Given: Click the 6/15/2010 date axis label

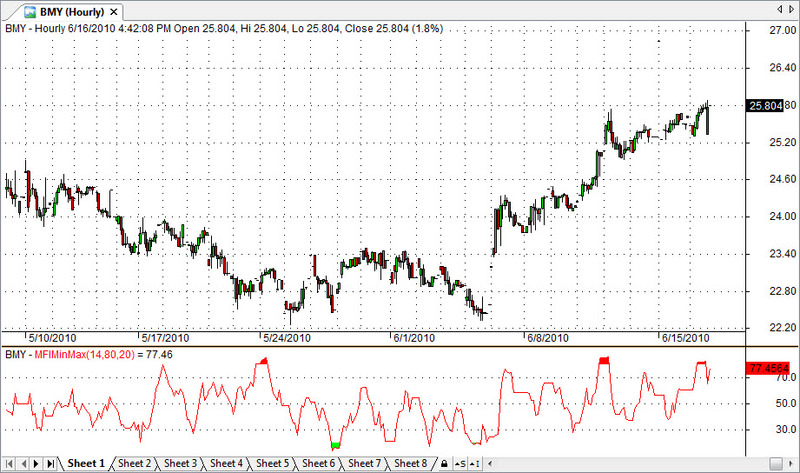Looking at the screenshot, I should point(685,338).
